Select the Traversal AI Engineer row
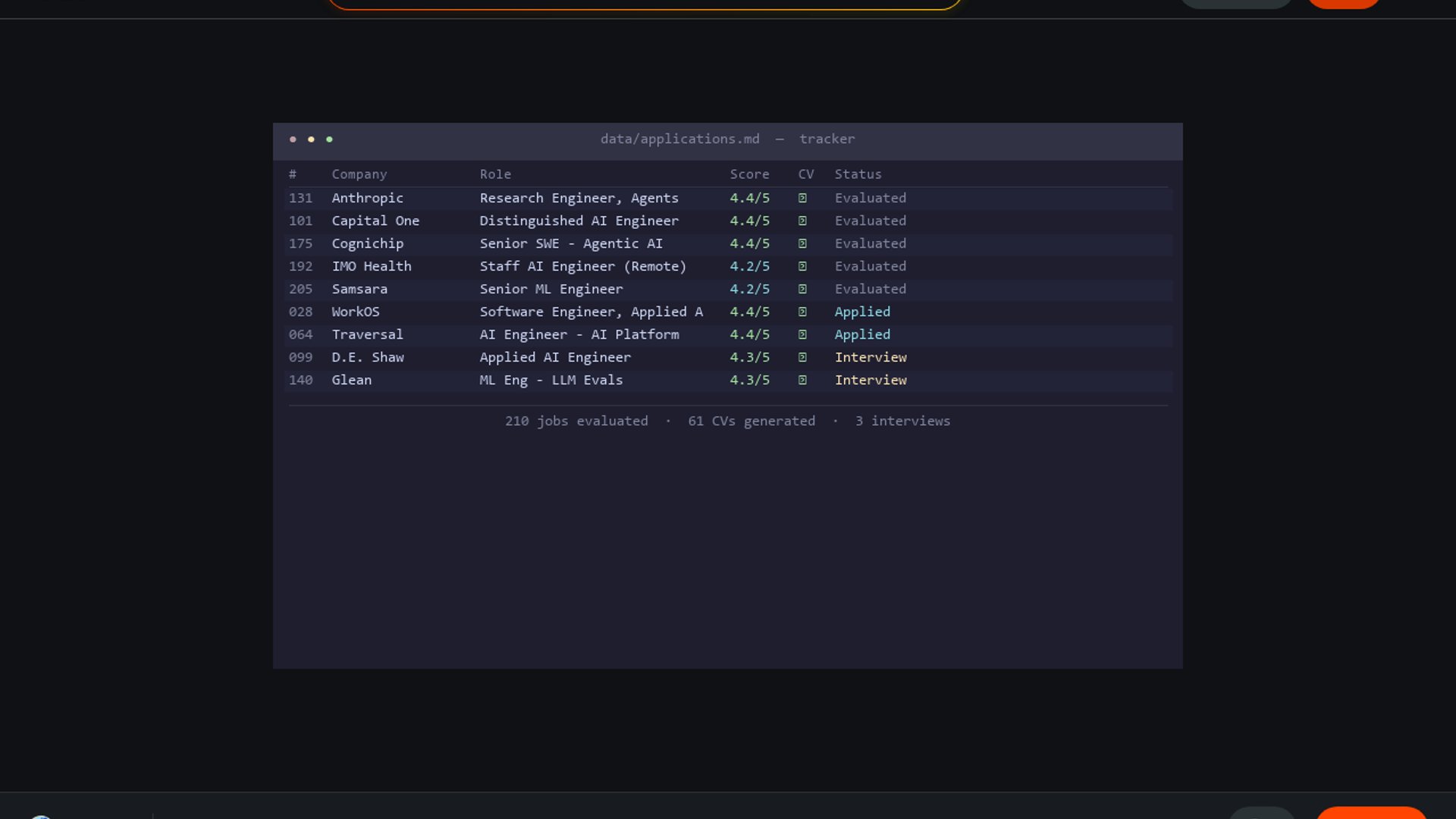The height and width of the screenshot is (819, 1456). coord(579,334)
